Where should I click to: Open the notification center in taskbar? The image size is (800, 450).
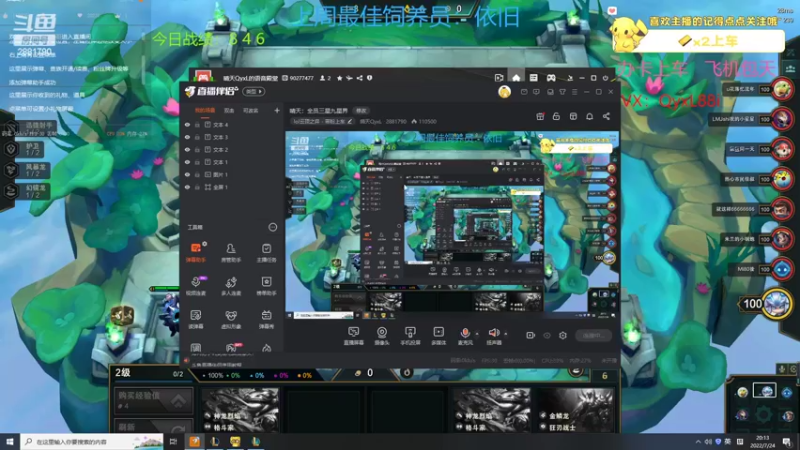786,442
